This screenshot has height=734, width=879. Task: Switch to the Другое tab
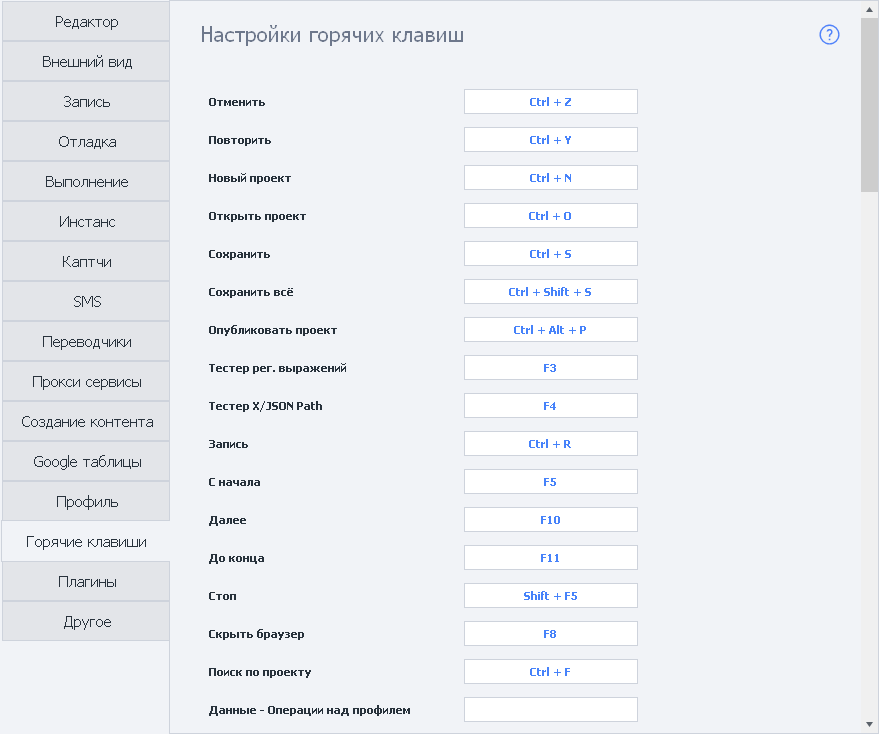(x=86, y=622)
